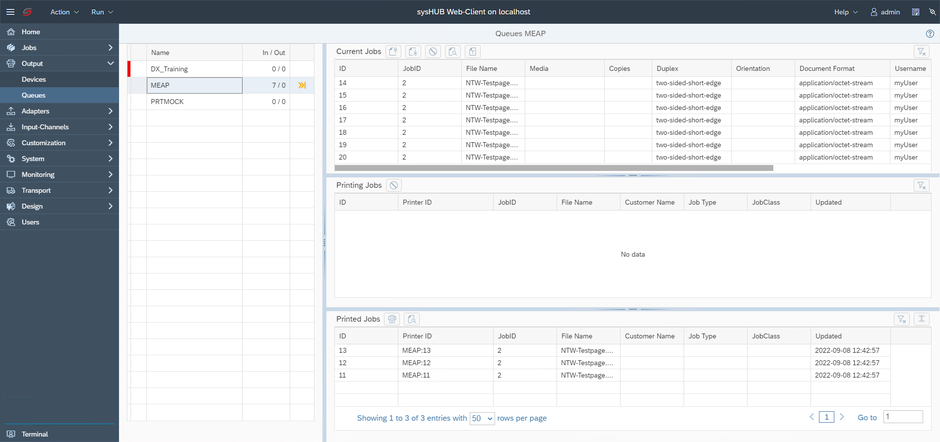Select page 1 in Printed Jobs pagination

827,417
